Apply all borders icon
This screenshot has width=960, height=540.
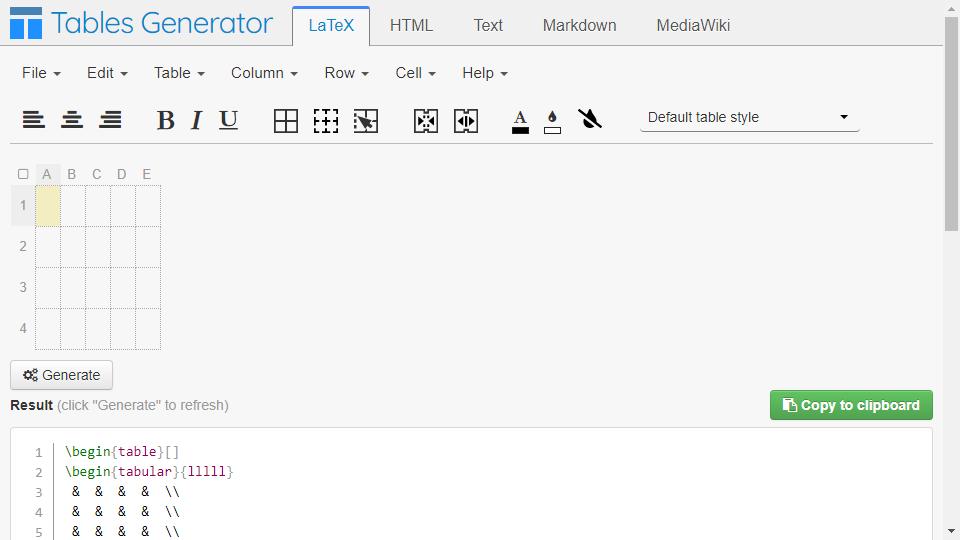pos(286,121)
